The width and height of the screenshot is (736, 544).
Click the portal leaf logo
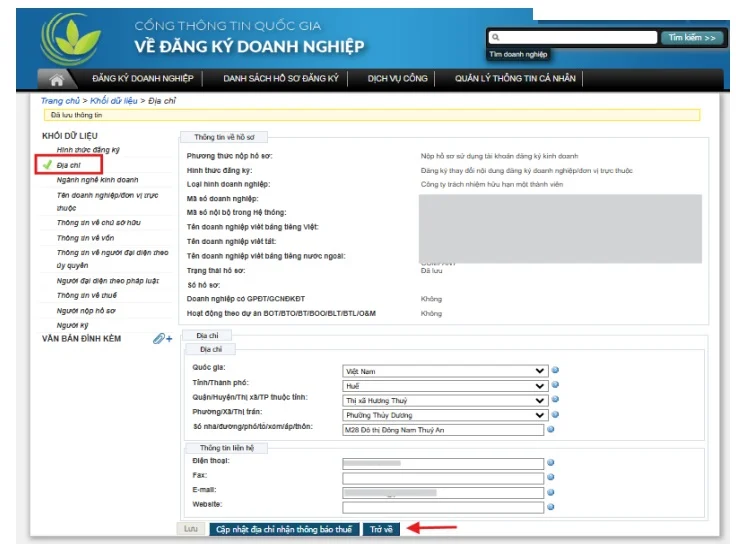(70, 39)
